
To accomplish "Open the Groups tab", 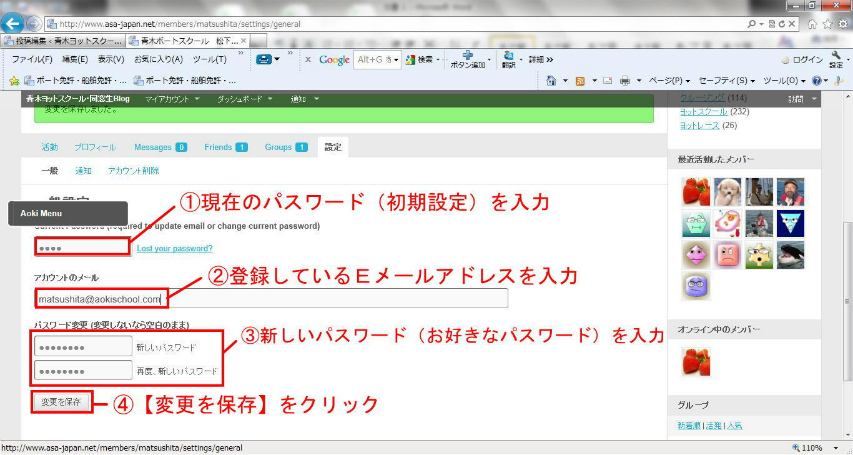I will (286, 147).
